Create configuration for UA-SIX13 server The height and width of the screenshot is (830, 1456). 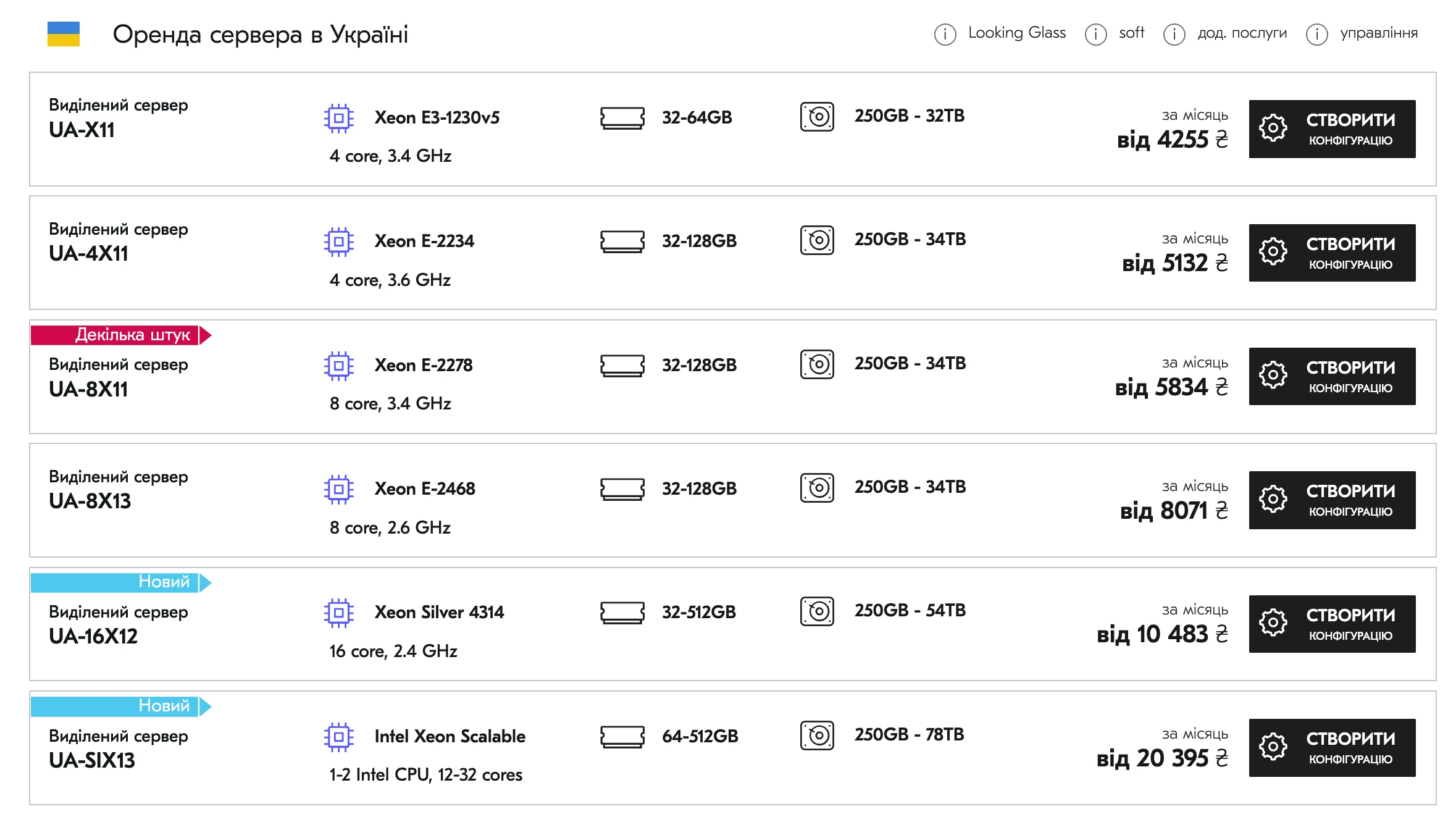point(1332,748)
